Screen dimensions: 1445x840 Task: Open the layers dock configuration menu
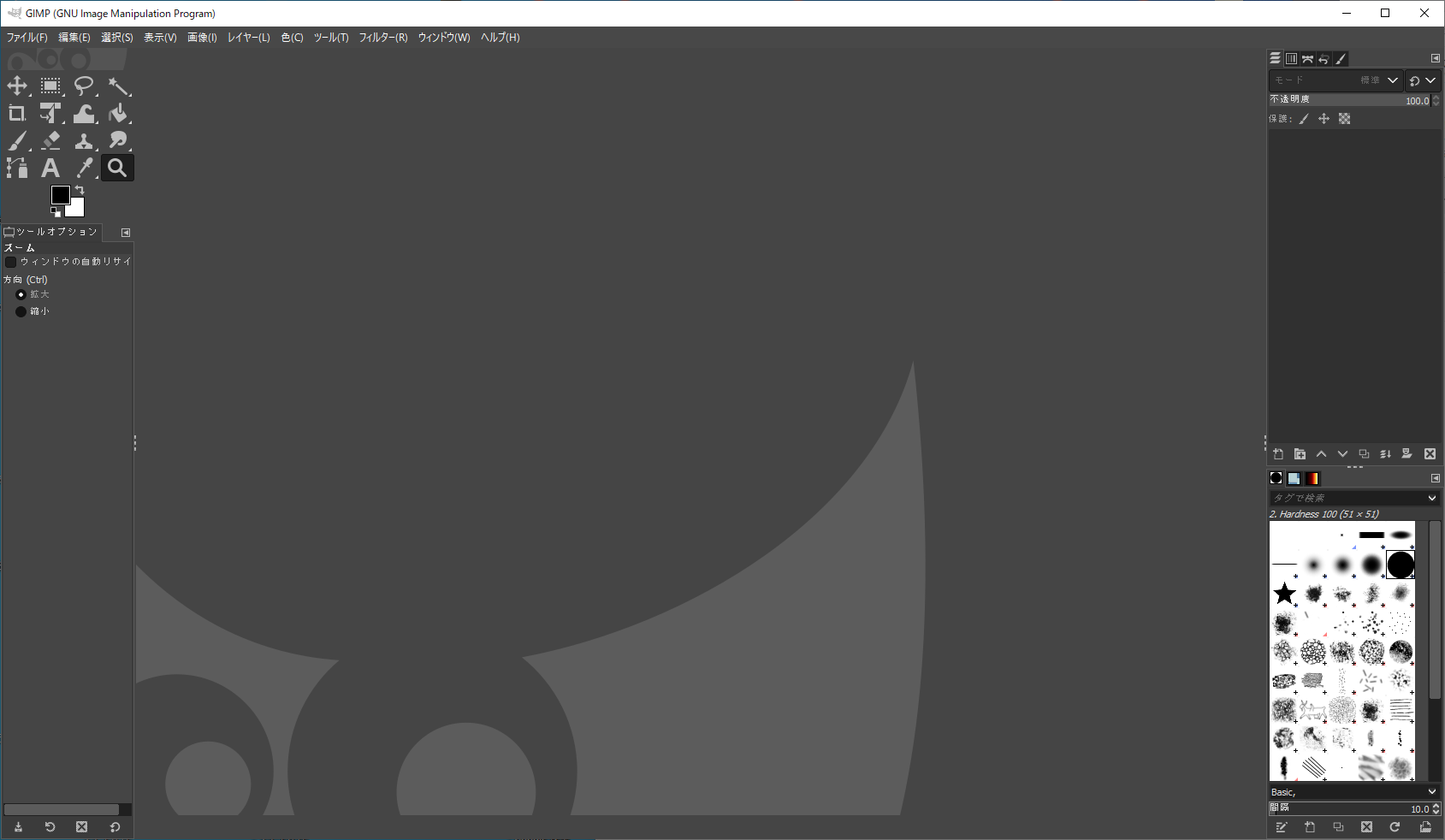click(1436, 58)
